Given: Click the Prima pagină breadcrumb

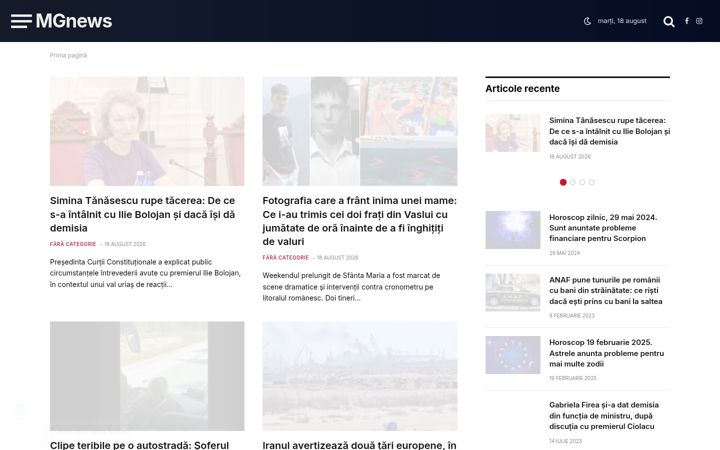Looking at the screenshot, I should pyautogui.click(x=68, y=56).
